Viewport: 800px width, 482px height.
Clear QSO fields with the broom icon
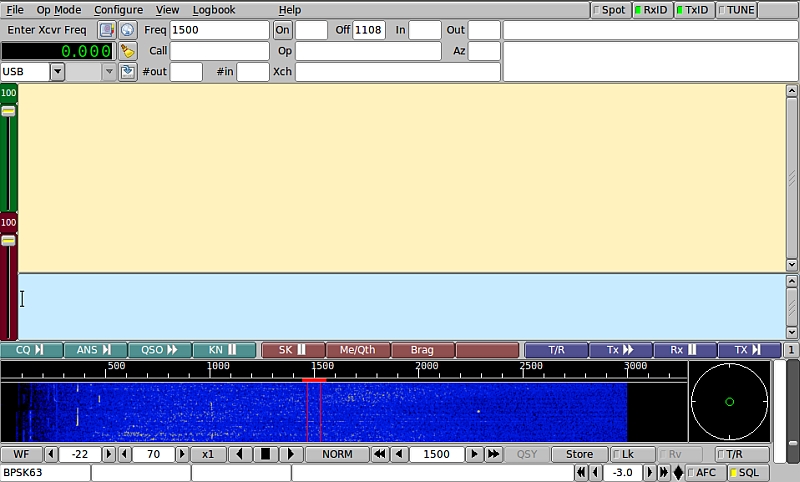pos(127,51)
